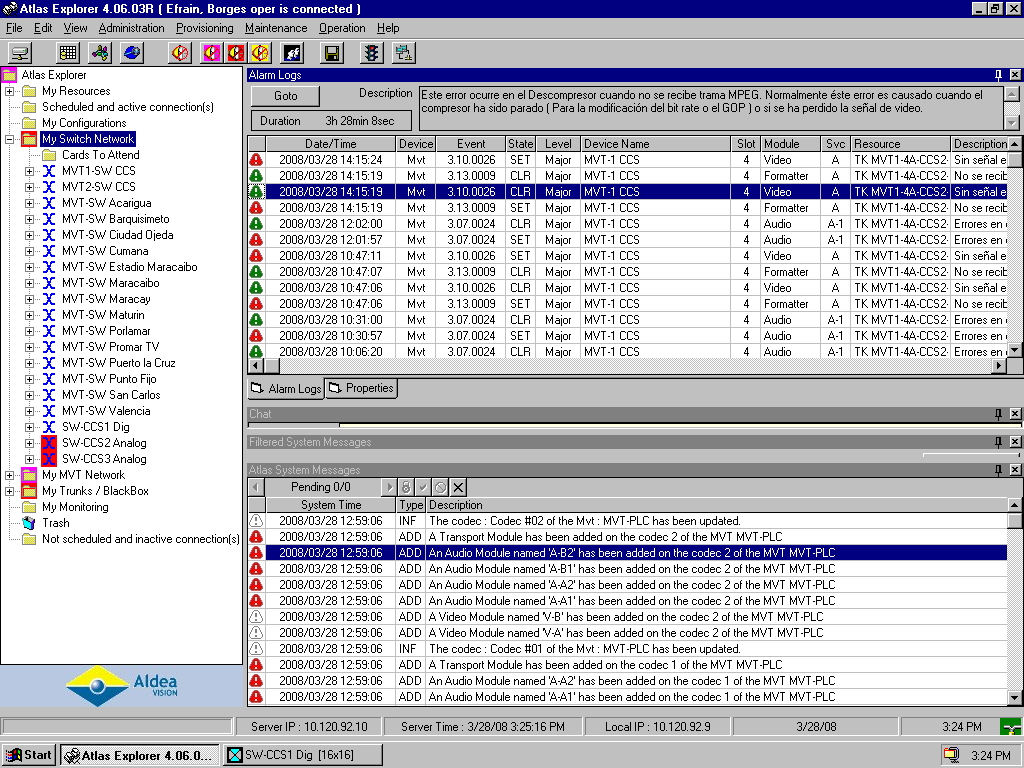Click the traffic light toolbar icon
1024x768 pixels.
tap(372, 53)
